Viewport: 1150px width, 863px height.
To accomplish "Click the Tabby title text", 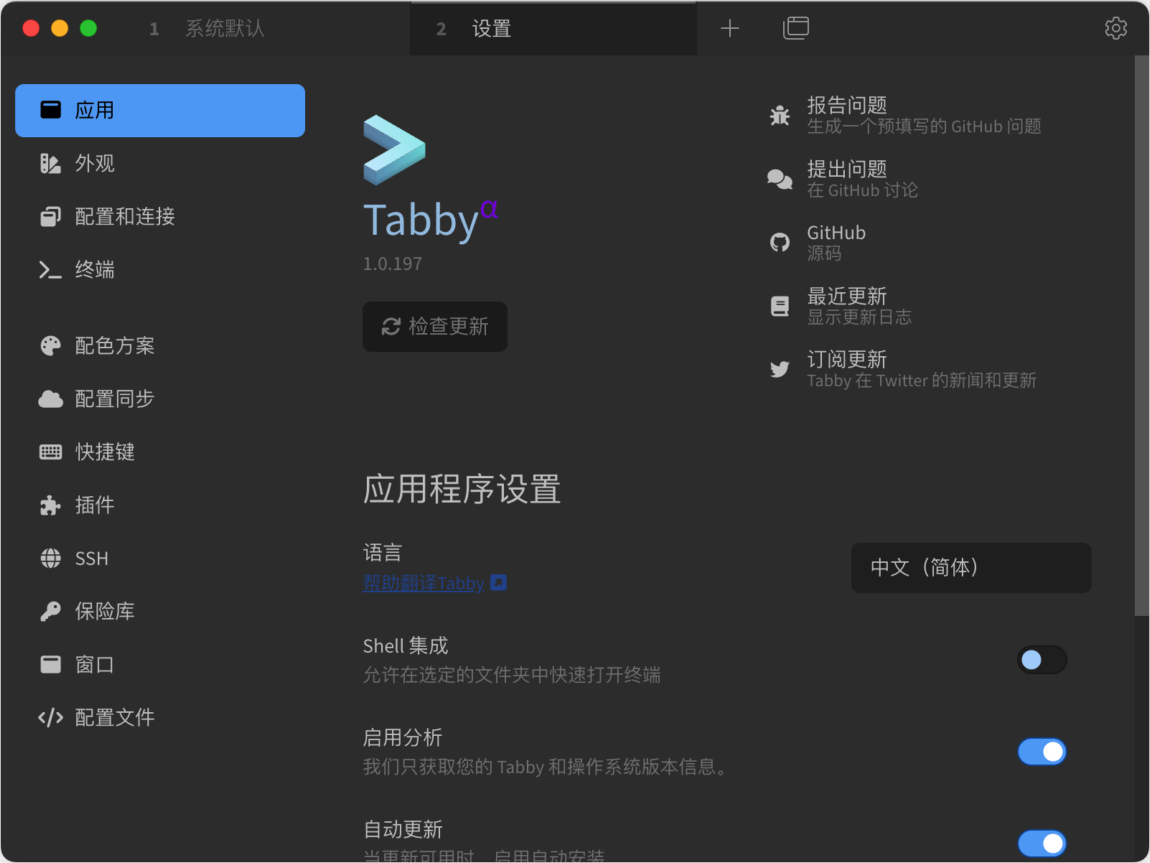I will 421,220.
